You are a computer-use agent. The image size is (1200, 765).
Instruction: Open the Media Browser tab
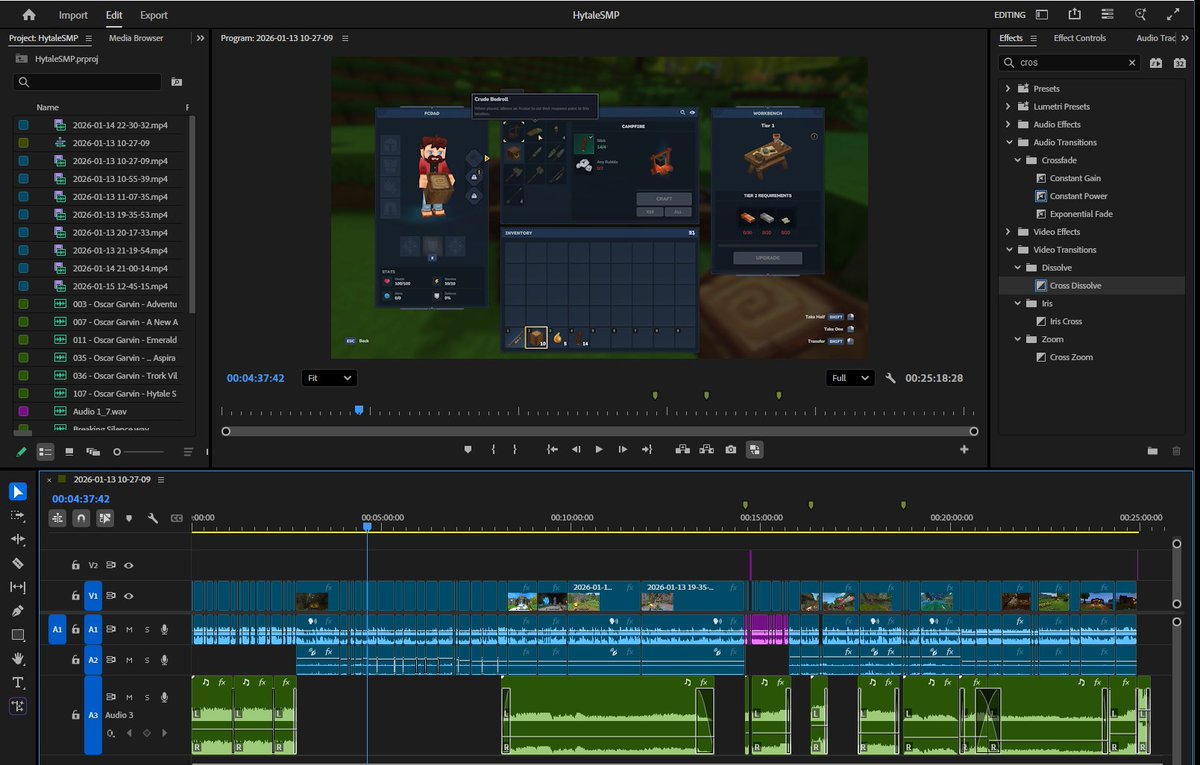click(x=136, y=38)
